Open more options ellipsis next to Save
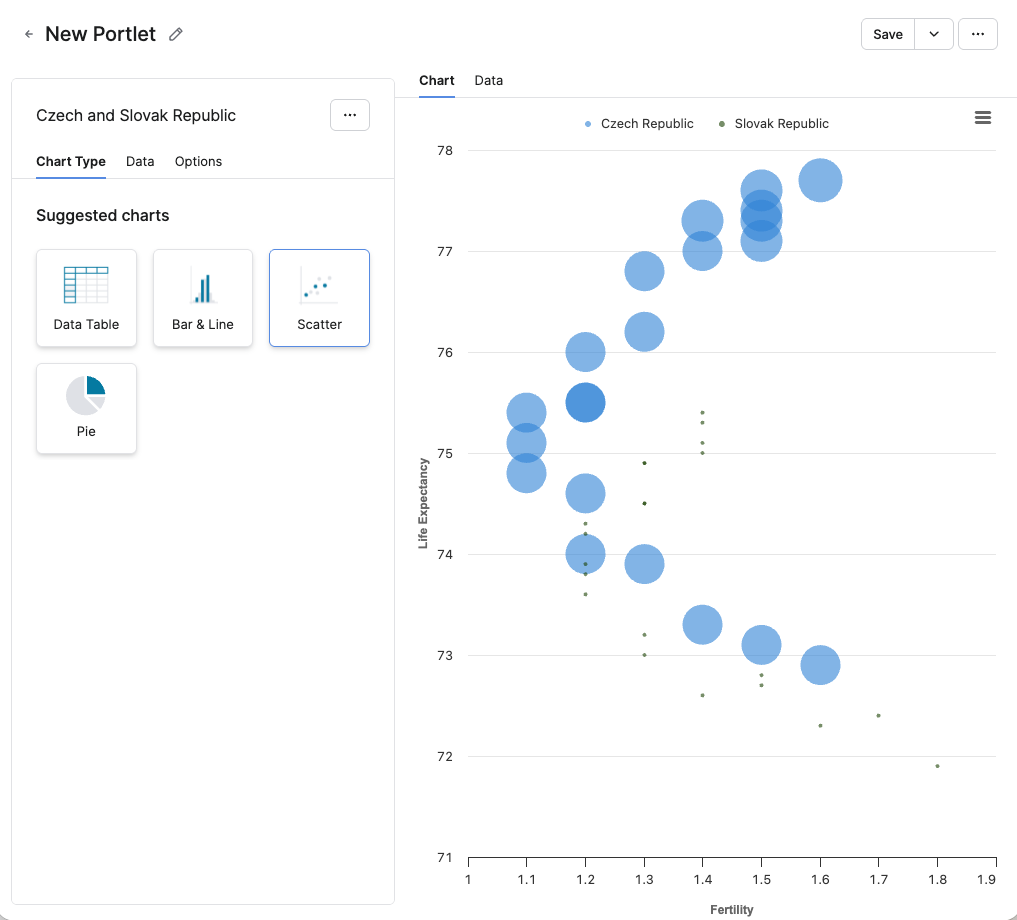 point(977,34)
